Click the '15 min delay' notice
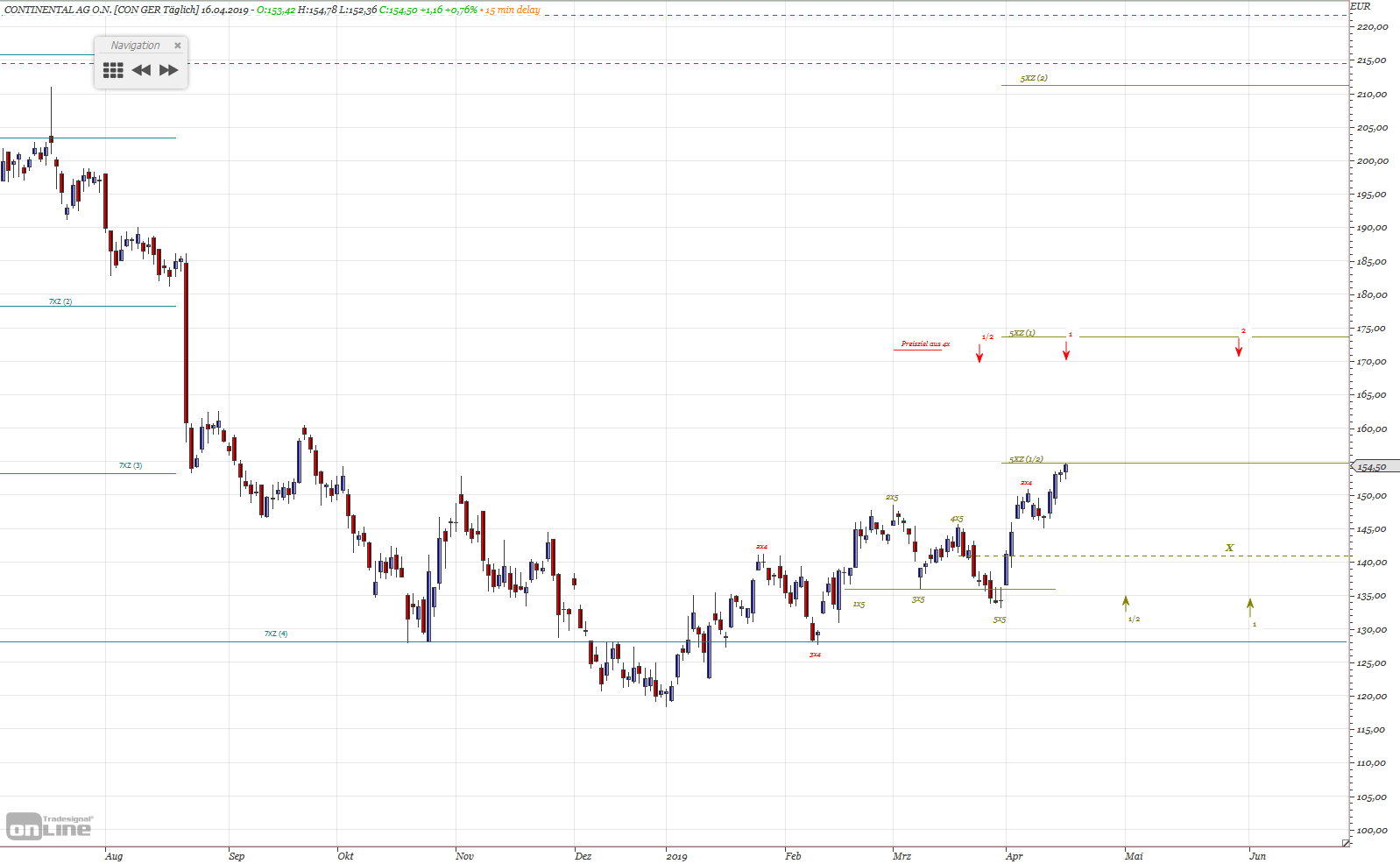This screenshot has height=864, width=1400. pyautogui.click(x=513, y=10)
